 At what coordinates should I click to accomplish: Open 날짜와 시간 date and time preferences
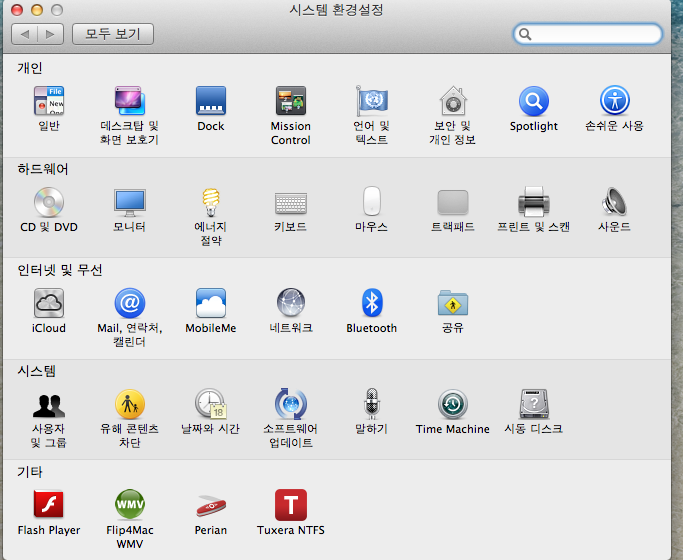(211, 404)
